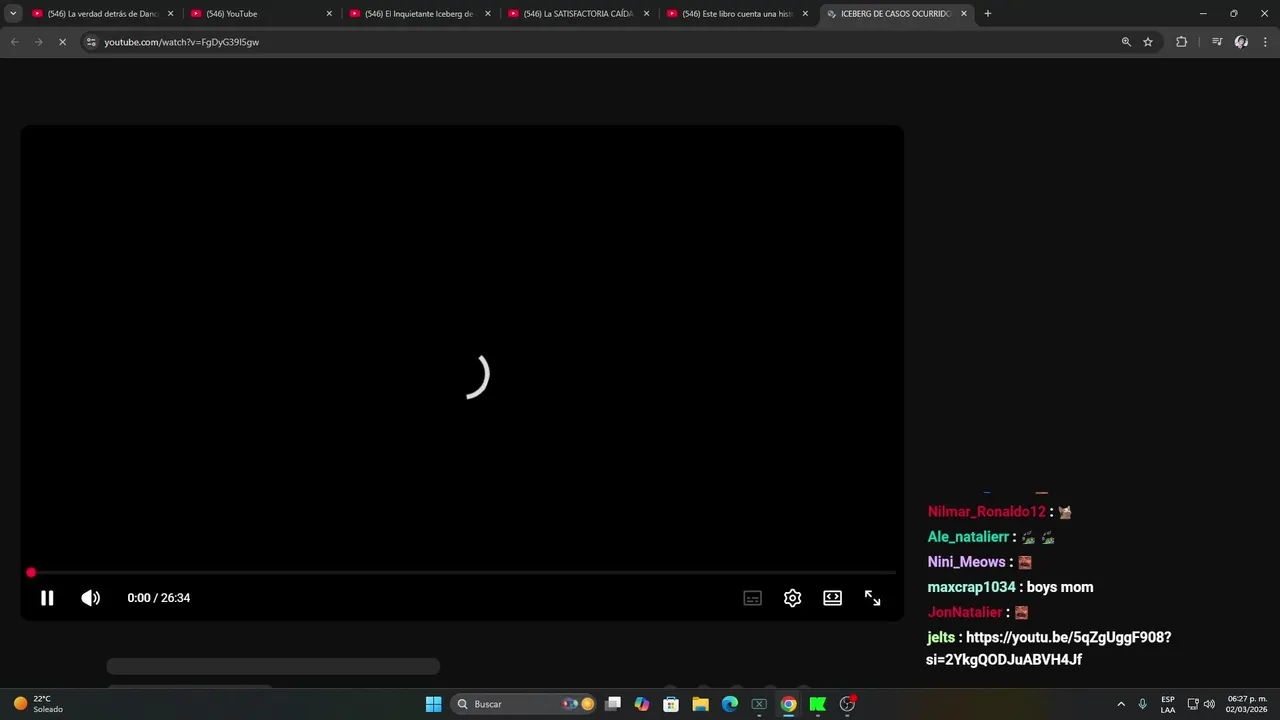This screenshot has width=1280, height=720.
Task: Click the Chrome icon in the taskbar
Action: [x=788, y=704]
